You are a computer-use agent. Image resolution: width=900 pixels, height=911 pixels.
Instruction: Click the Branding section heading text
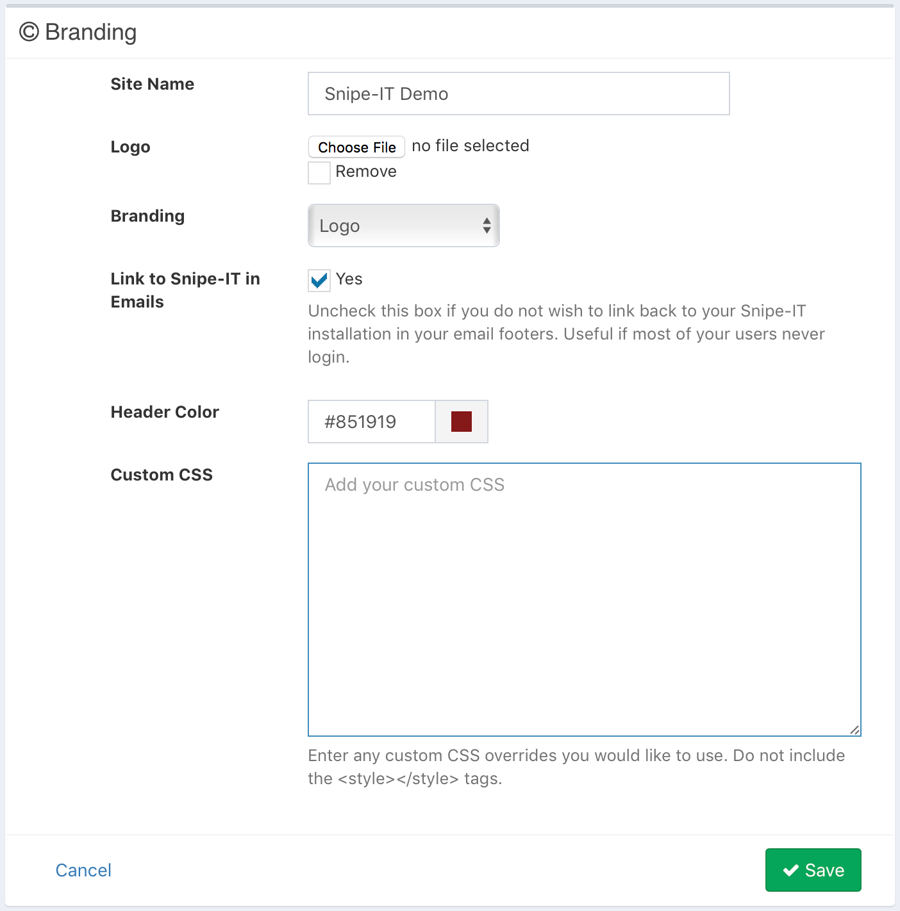click(90, 32)
